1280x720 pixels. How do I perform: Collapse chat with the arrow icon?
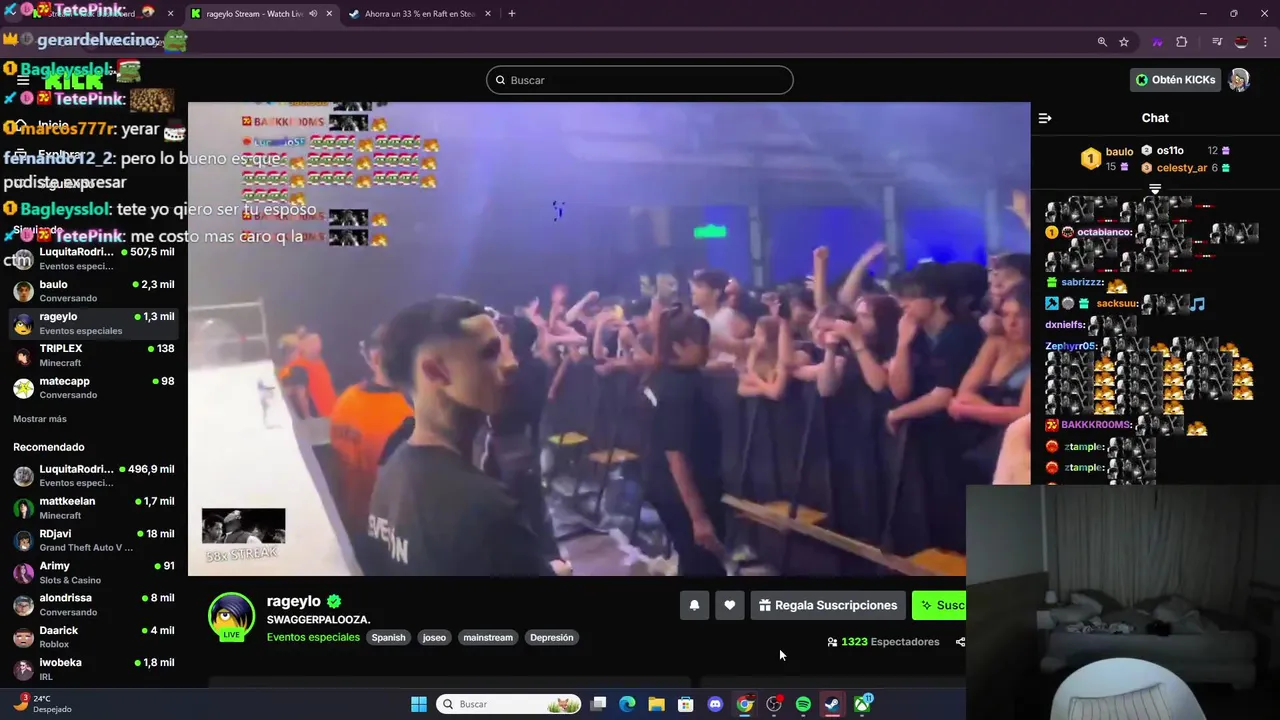tap(1045, 118)
